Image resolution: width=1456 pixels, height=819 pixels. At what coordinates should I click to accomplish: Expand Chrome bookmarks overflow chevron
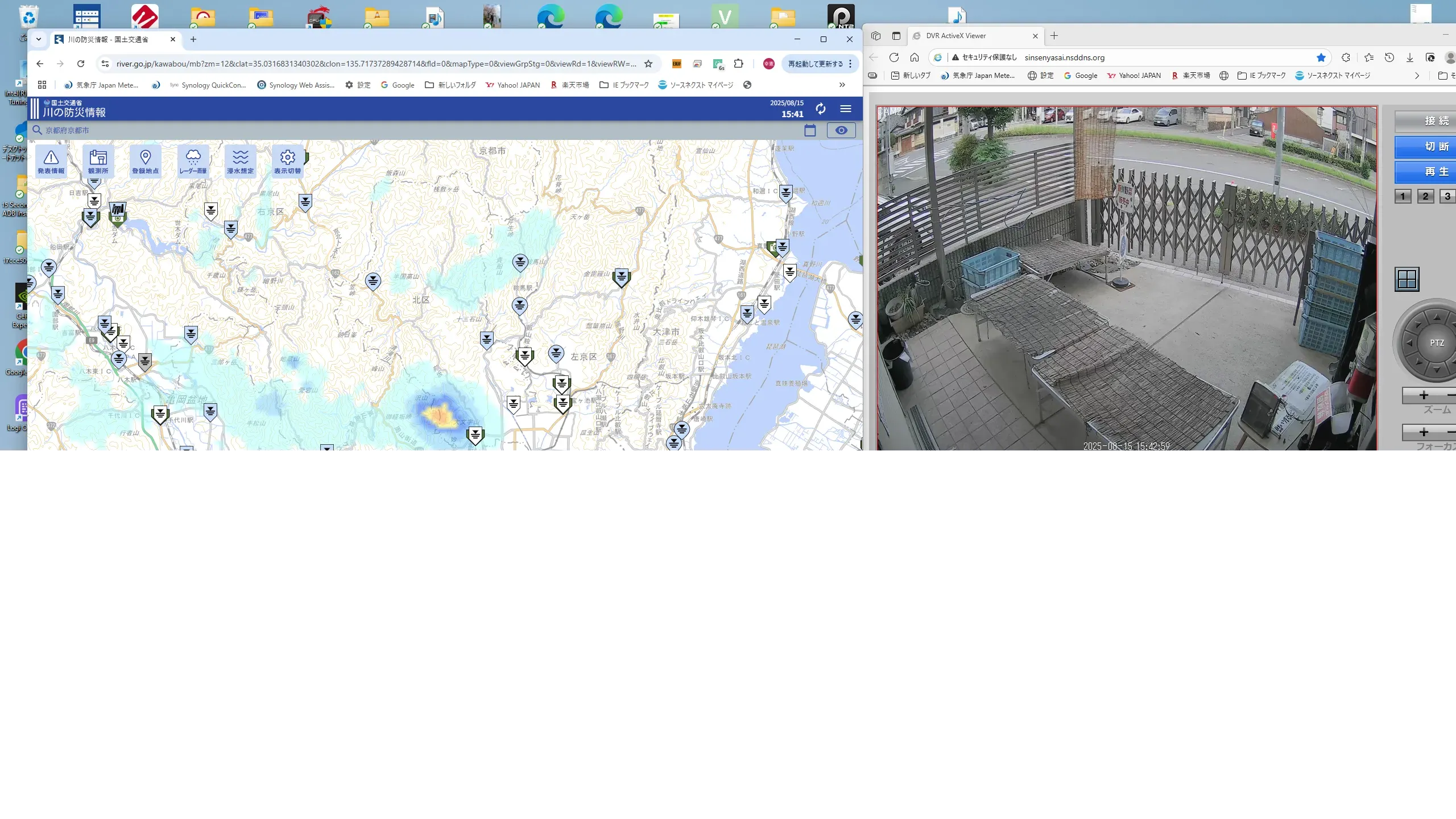click(x=842, y=85)
